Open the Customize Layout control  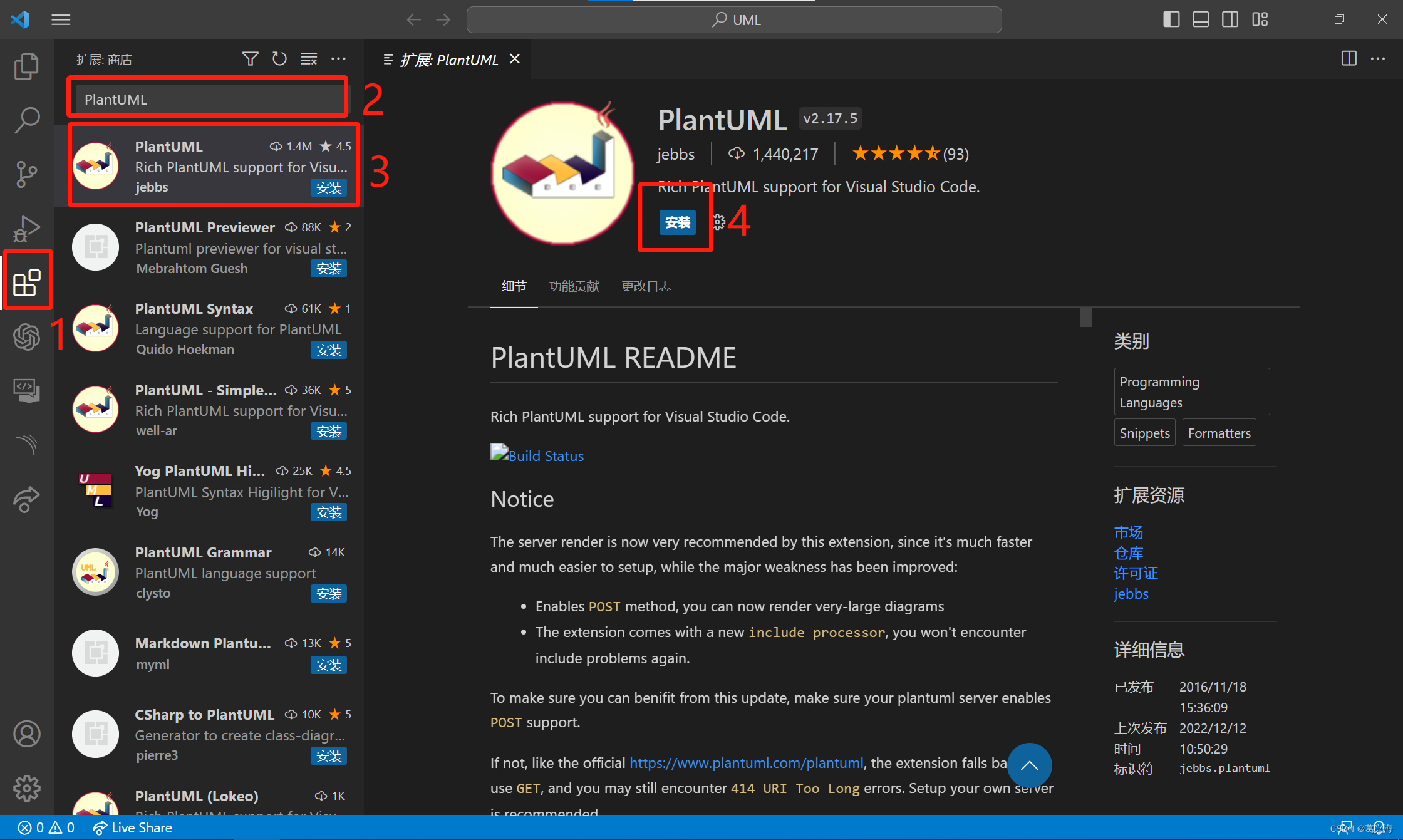(1259, 19)
